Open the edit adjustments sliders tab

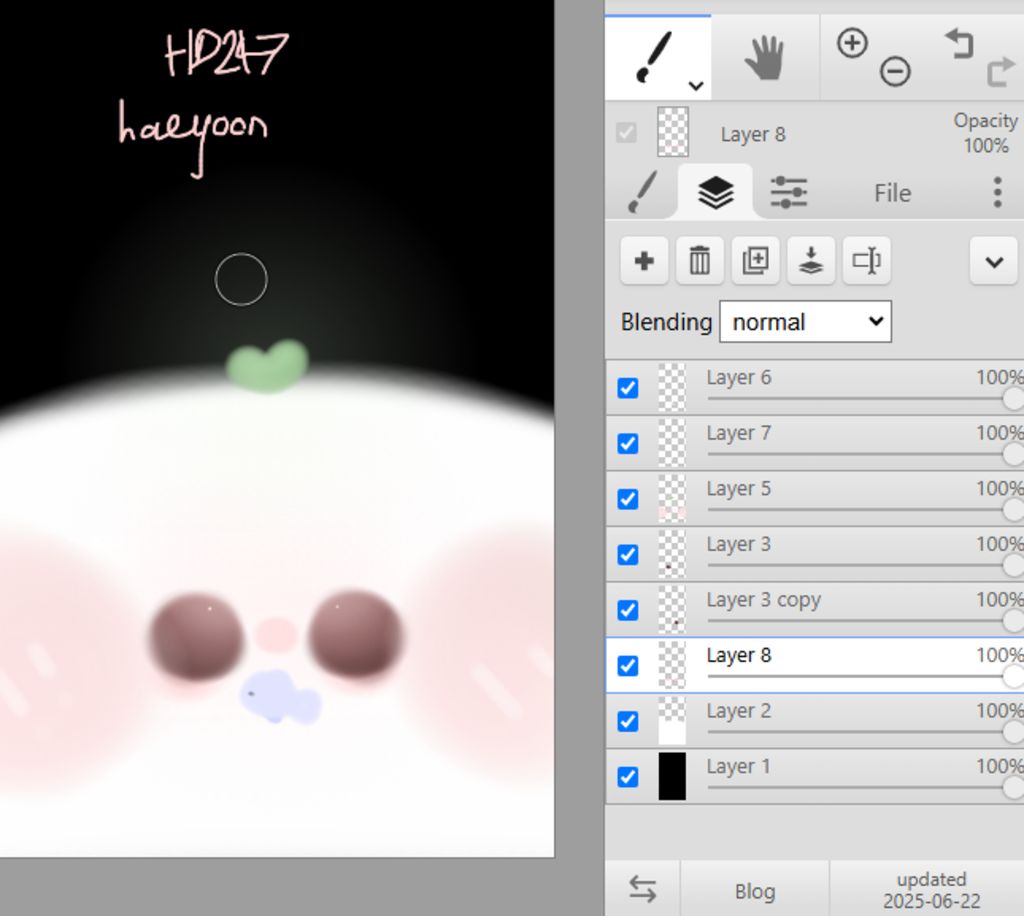click(788, 192)
